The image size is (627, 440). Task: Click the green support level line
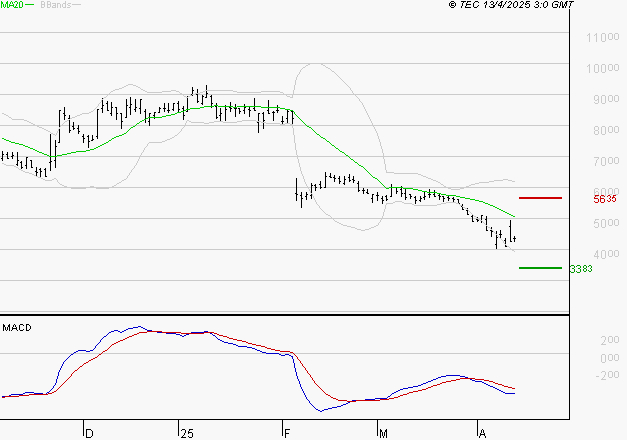pos(540,268)
